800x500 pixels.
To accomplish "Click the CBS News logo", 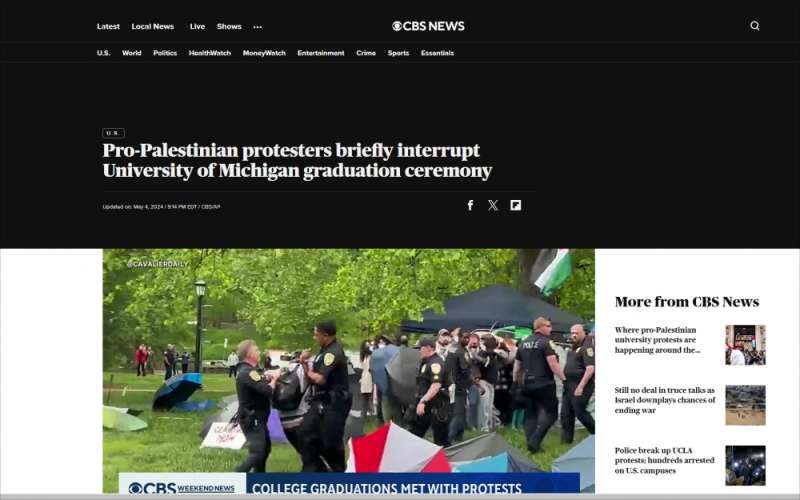I will 428,26.
